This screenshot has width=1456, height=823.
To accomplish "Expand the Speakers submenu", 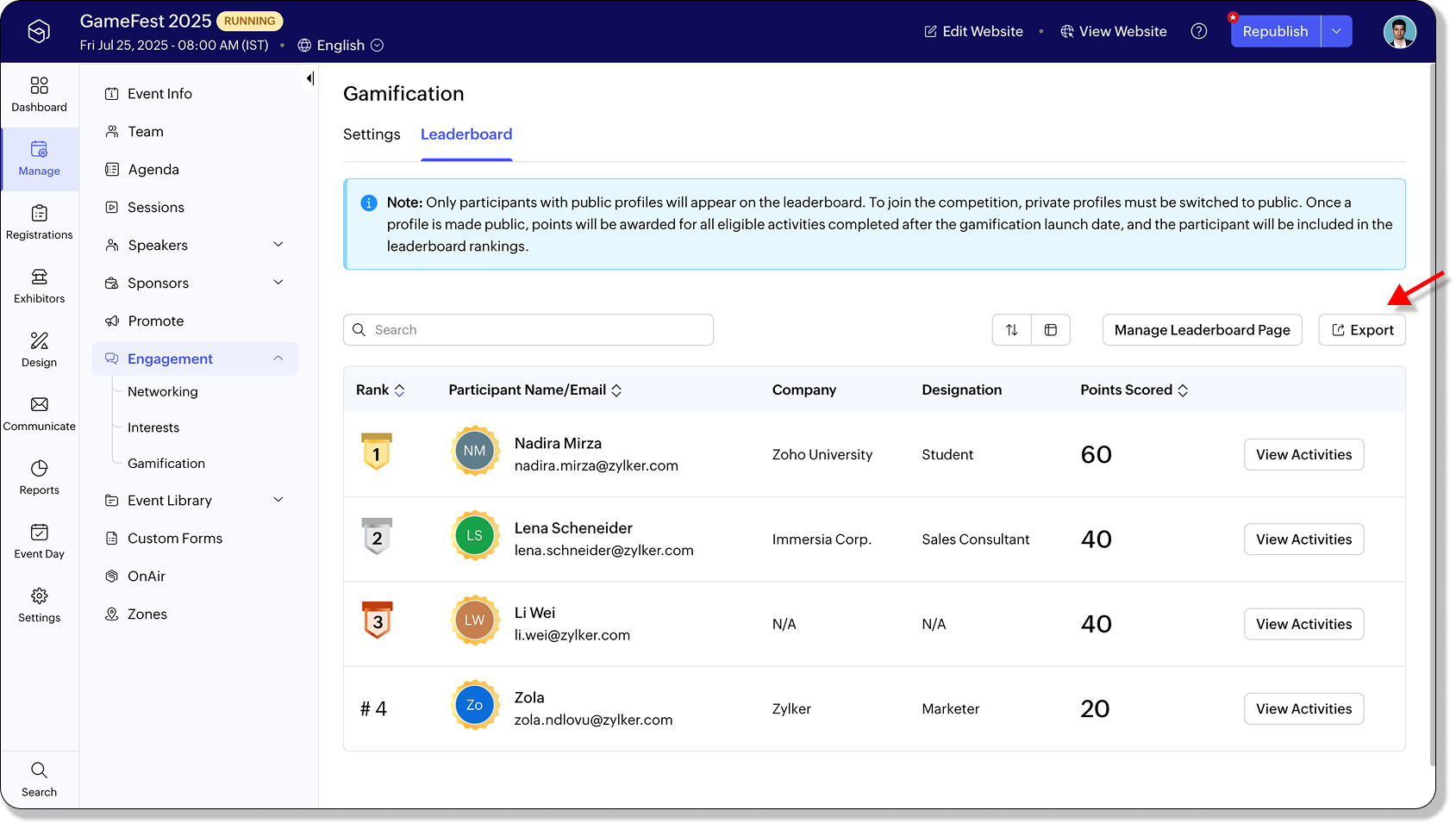I will point(278,245).
